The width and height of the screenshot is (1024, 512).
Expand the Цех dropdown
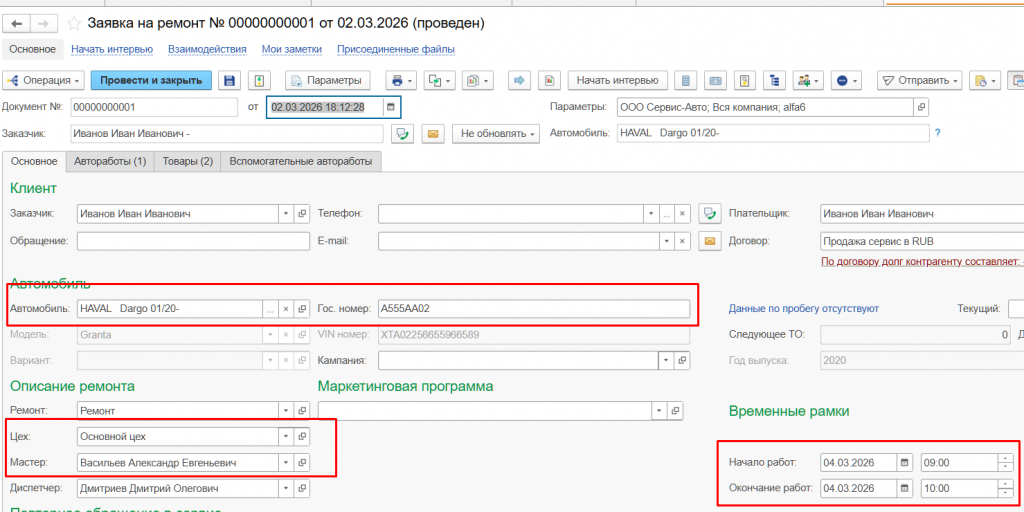(x=286, y=436)
